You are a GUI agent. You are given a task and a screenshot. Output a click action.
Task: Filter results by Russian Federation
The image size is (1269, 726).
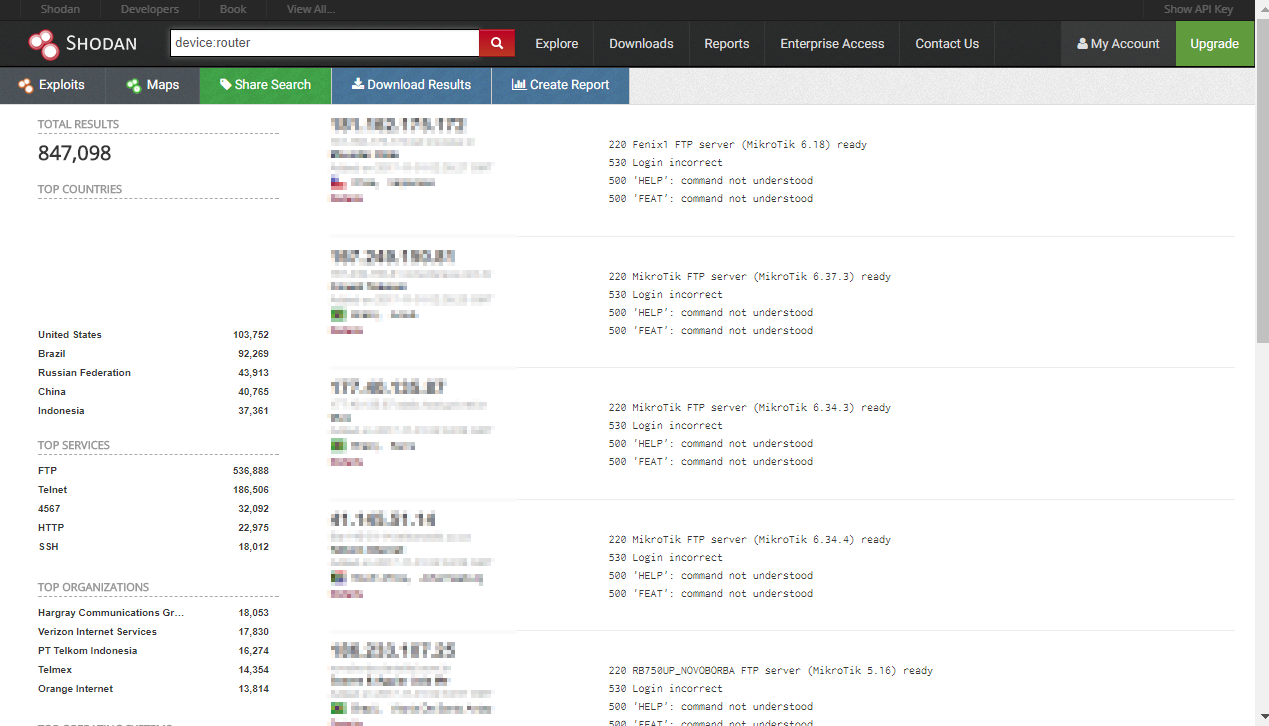85,373
